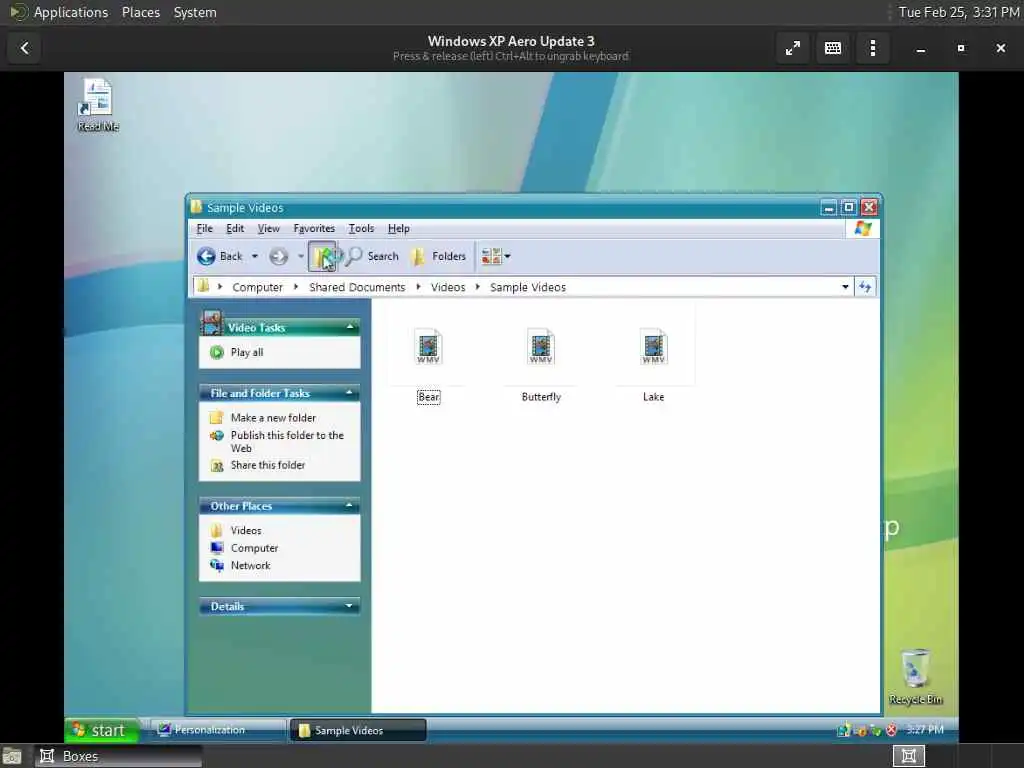This screenshot has width=1024, height=768.
Task: Open the Applications menu in top panel
Action: click(71, 12)
